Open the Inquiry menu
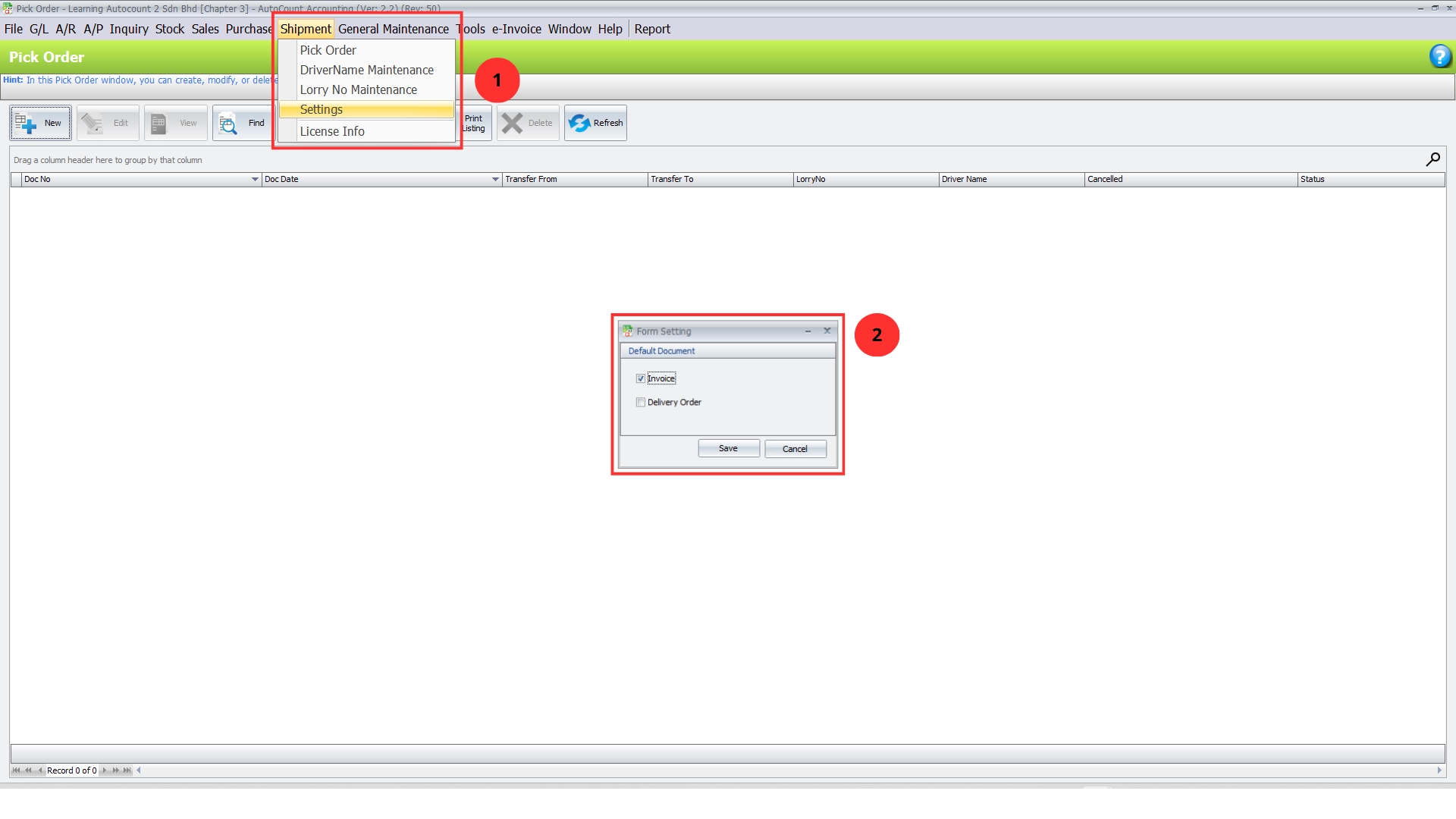Screen dimensions: 1456x819 [x=129, y=29]
